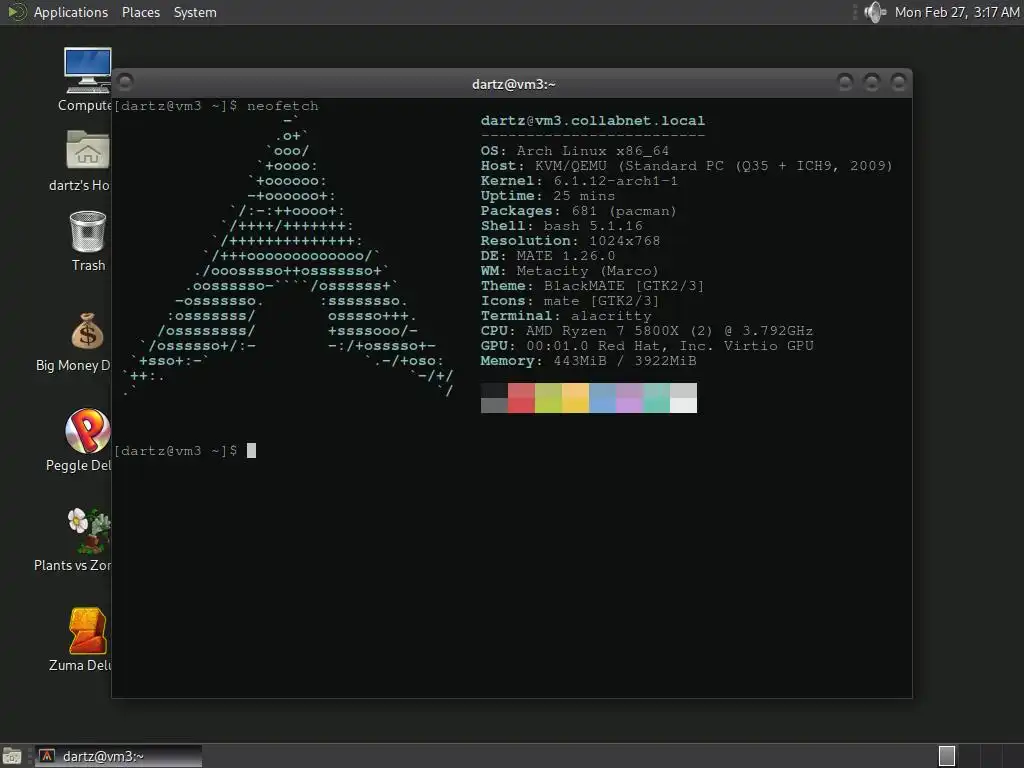This screenshot has height=768, width=1024.
Task: Click the 'WM: Metacity (Marco)' line
Action: coord(570,271)
